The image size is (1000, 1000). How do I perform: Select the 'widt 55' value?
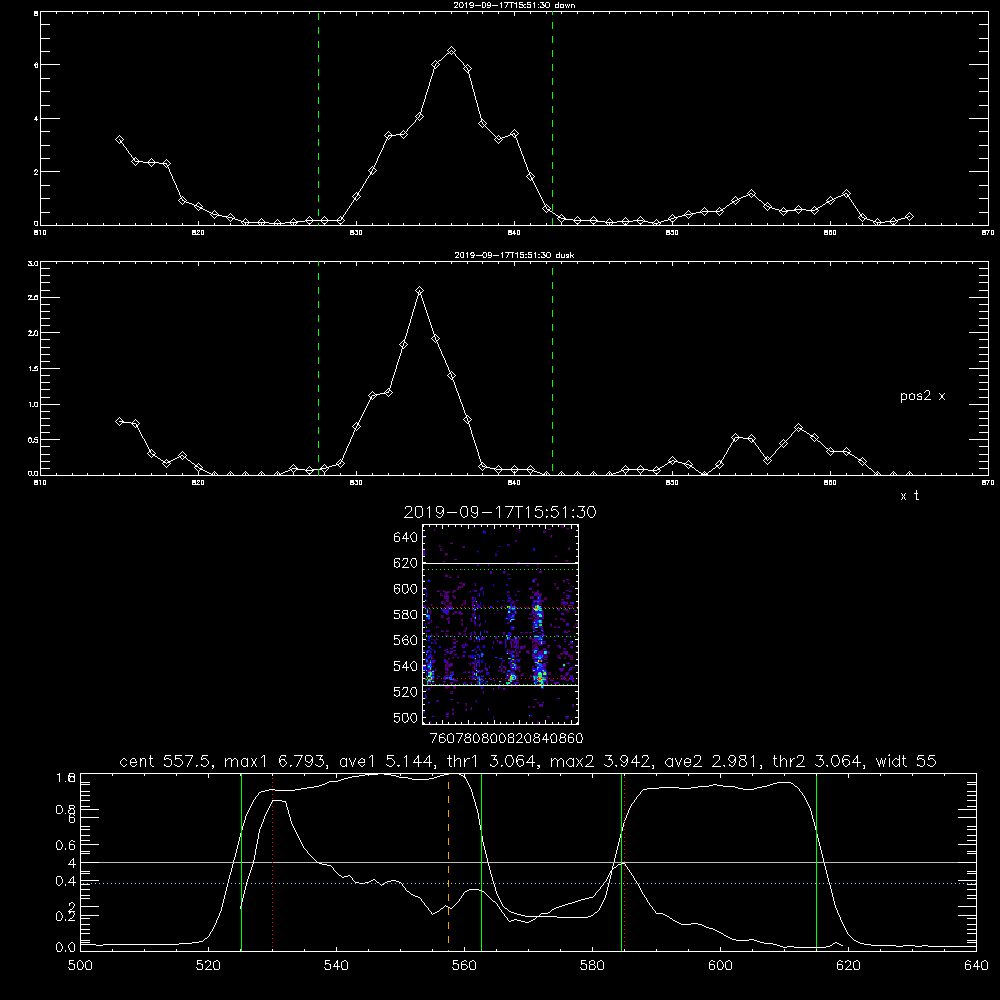(906, 761)
